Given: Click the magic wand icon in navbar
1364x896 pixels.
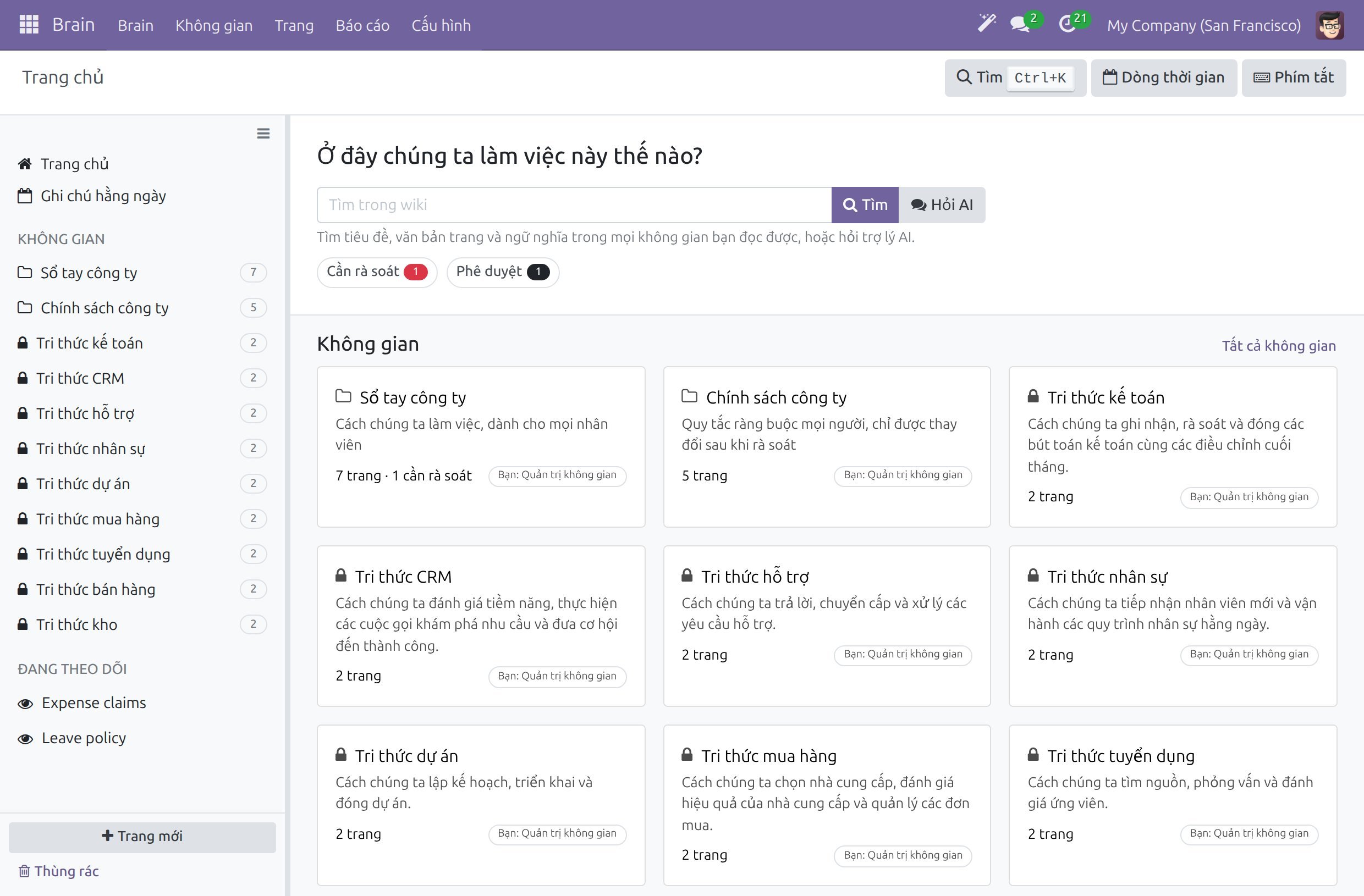Looking at the screenshot, I should (x=986, y=24).
